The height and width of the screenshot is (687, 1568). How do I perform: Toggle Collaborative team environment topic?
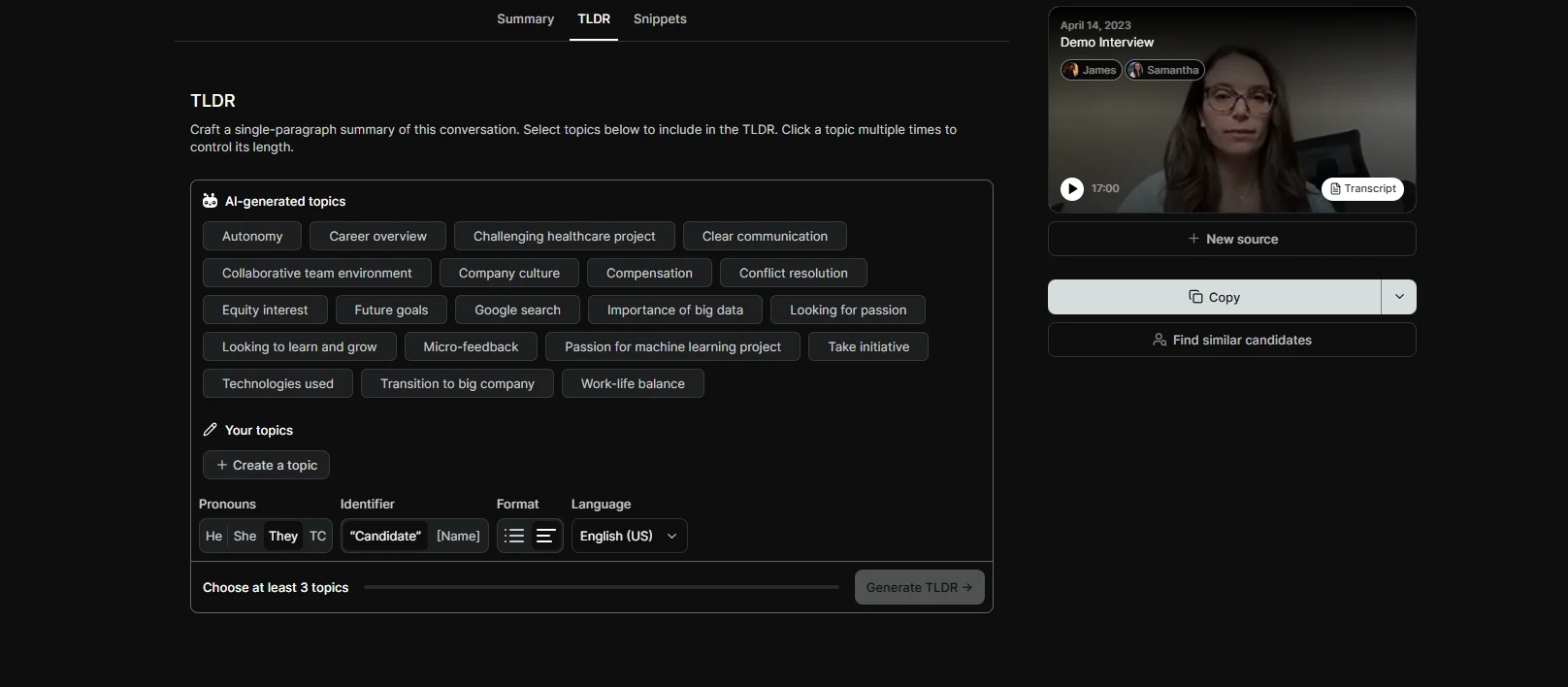click(x=316, y=273)
